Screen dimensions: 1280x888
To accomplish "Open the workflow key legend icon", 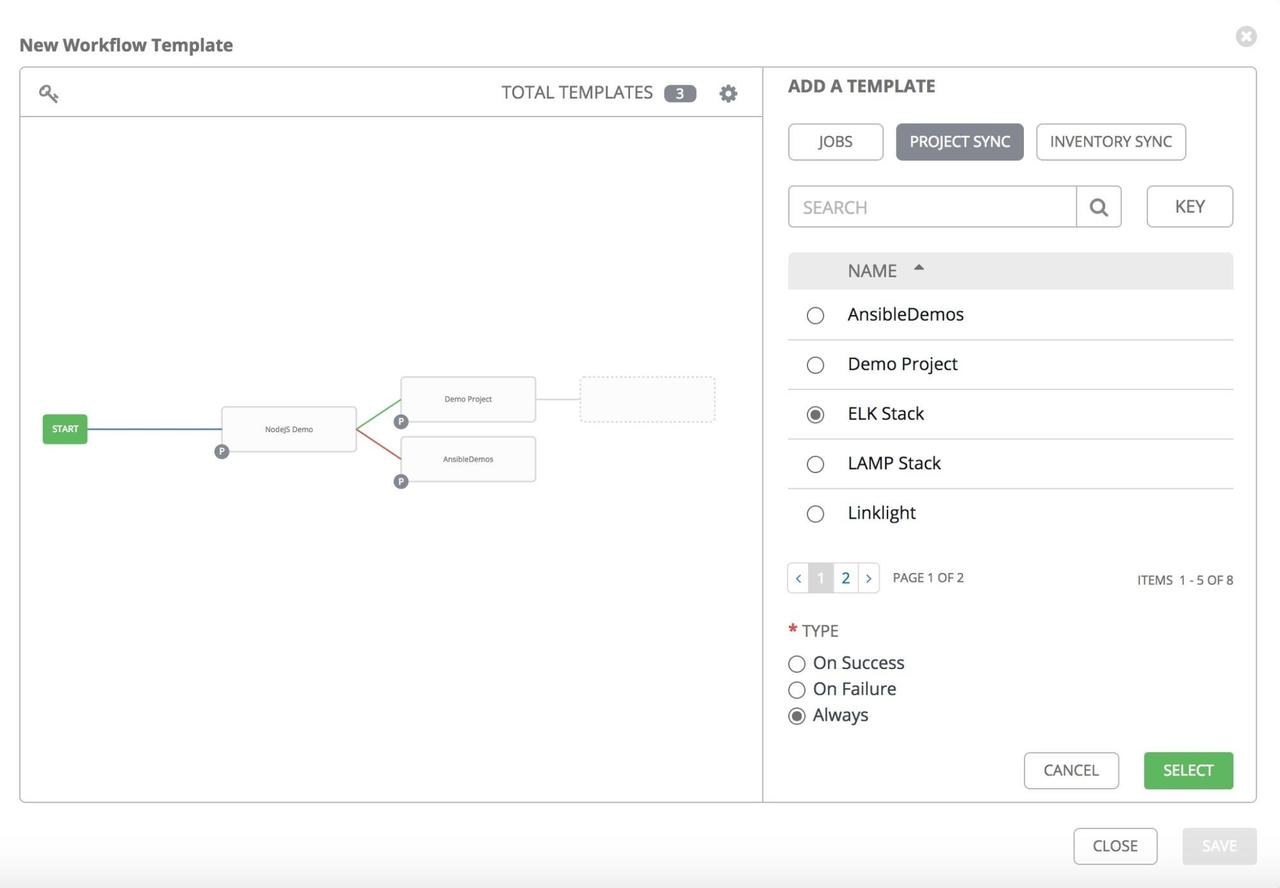I will 48,92.
